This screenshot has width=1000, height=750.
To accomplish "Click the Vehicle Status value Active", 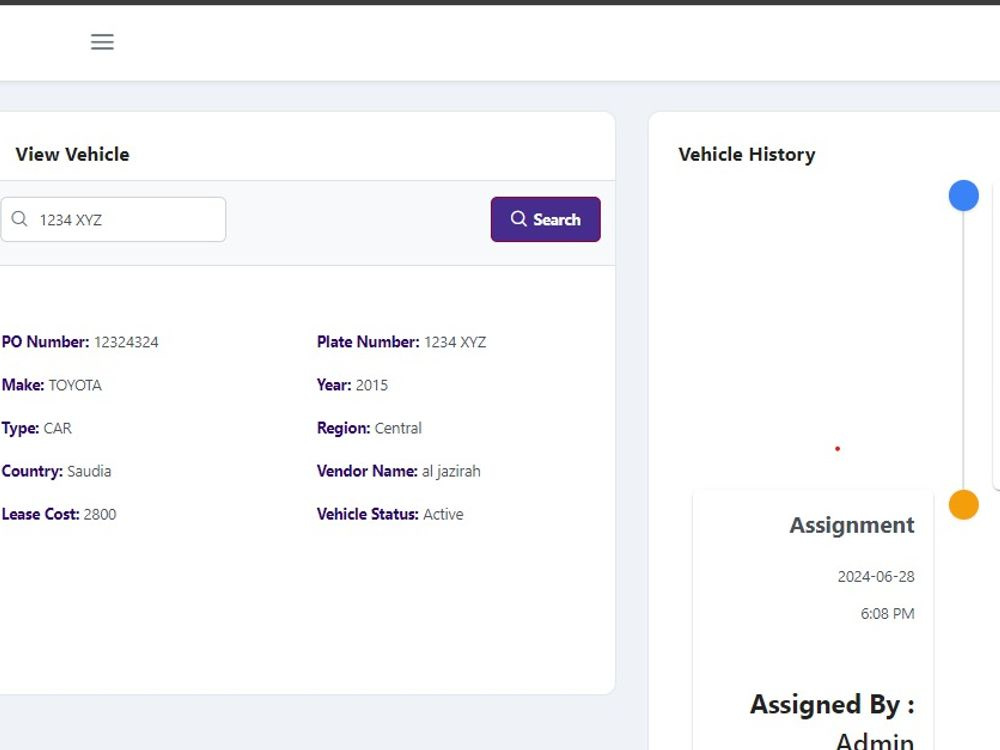I will click(x=443, y=515).
